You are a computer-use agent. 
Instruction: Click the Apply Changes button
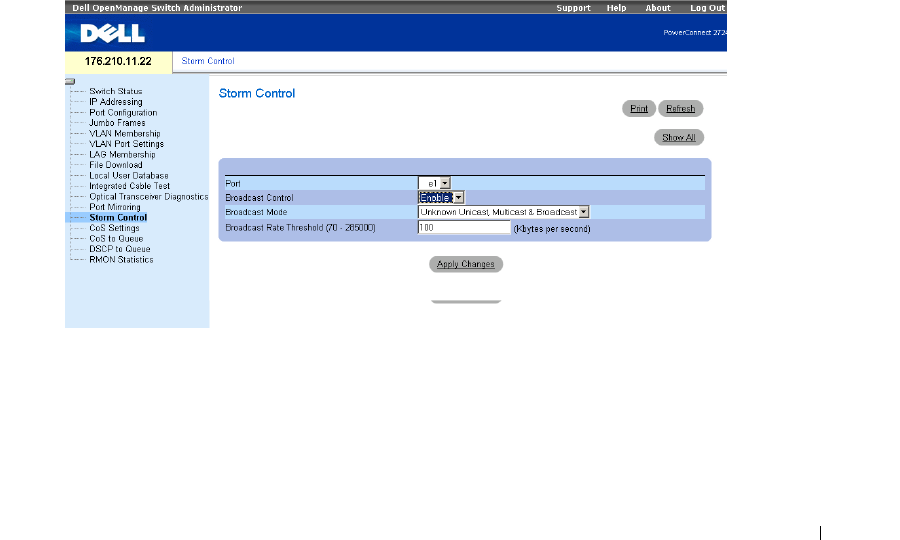point(465,264)
